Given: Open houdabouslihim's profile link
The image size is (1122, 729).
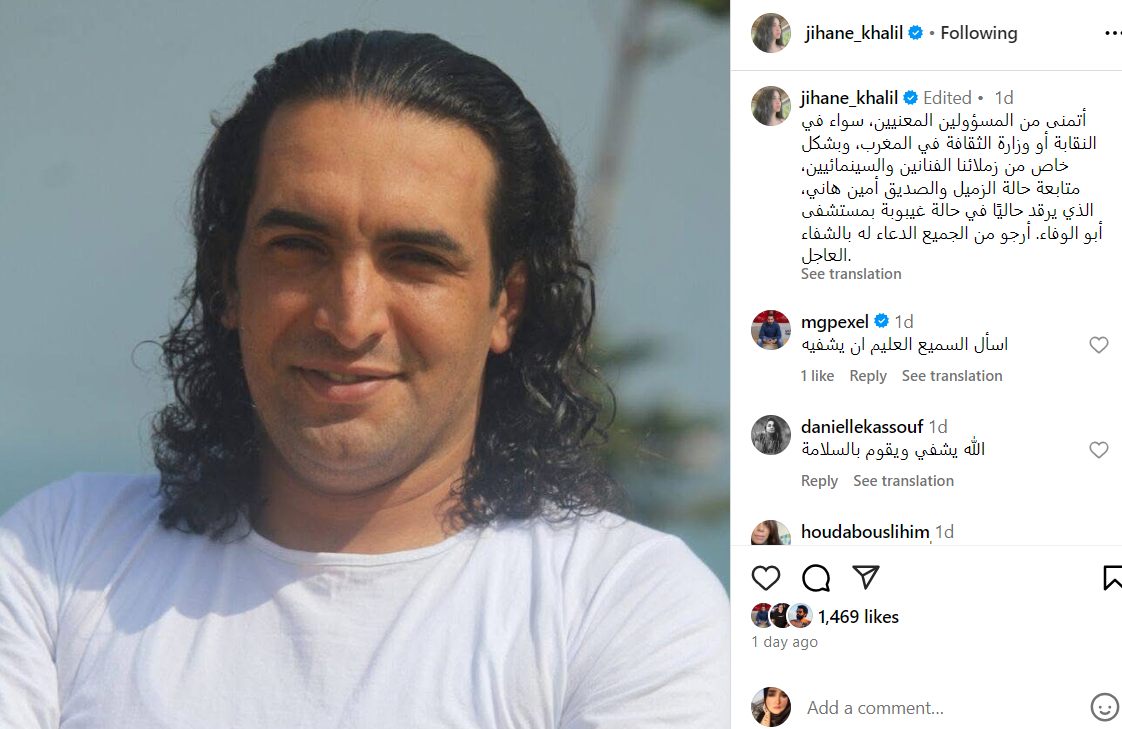Looking at the screenshot, I should [865, 532].
